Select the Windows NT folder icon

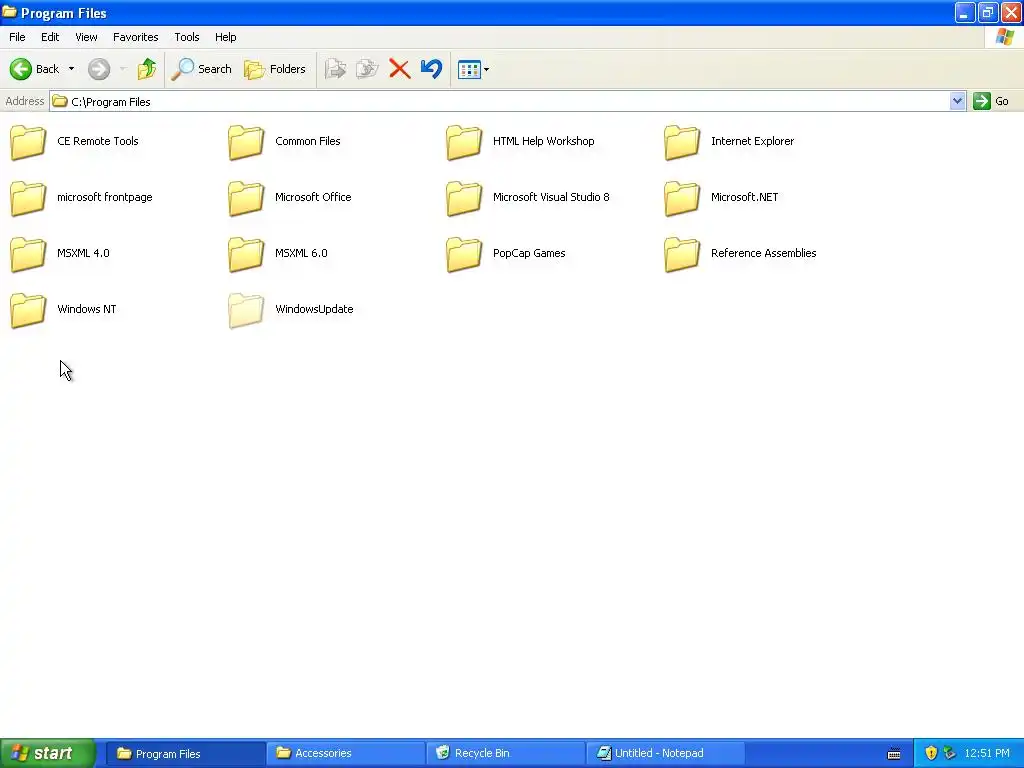click(x=28, y=310)
